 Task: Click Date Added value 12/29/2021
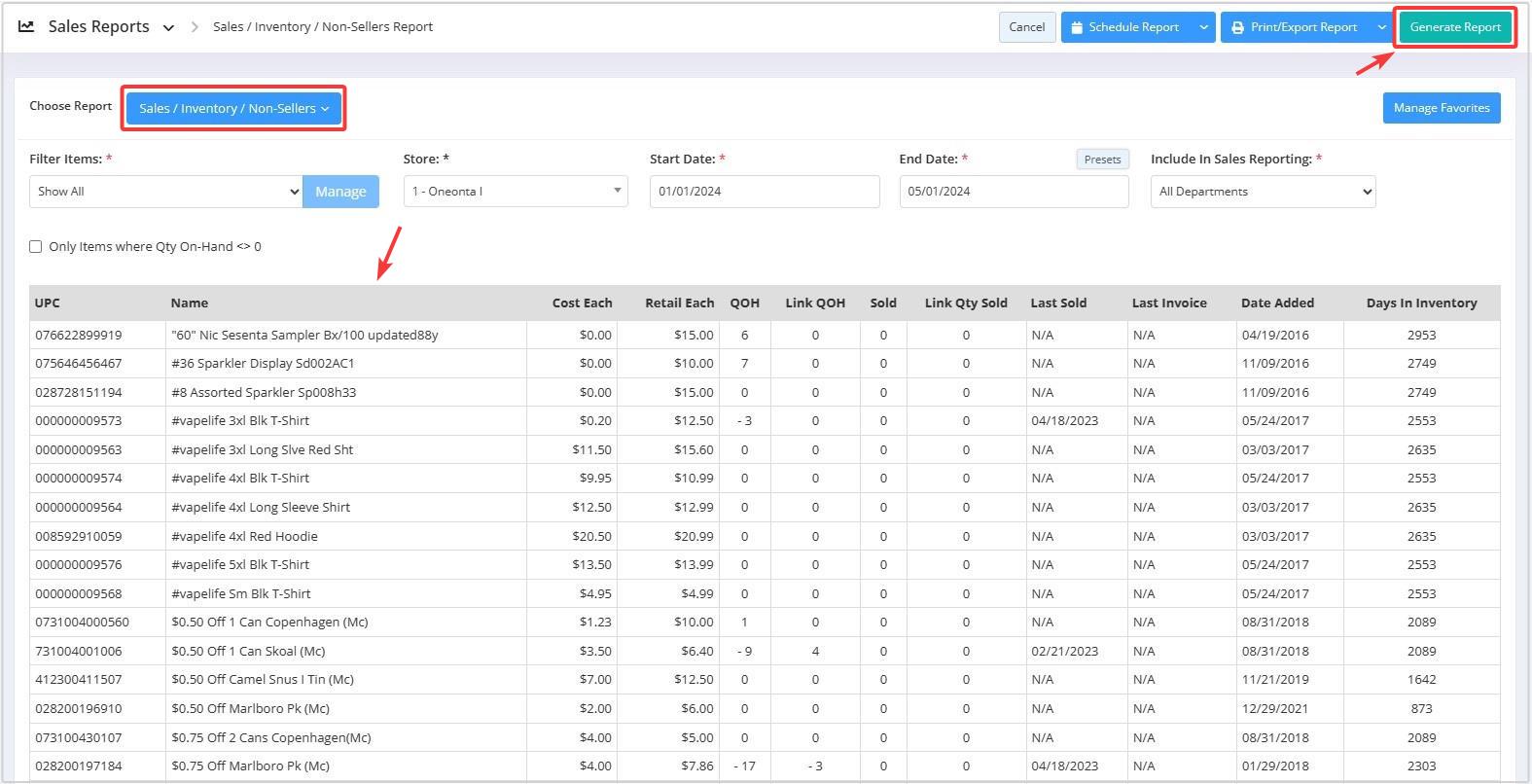pyautogui.click(x=1275, y=709)
